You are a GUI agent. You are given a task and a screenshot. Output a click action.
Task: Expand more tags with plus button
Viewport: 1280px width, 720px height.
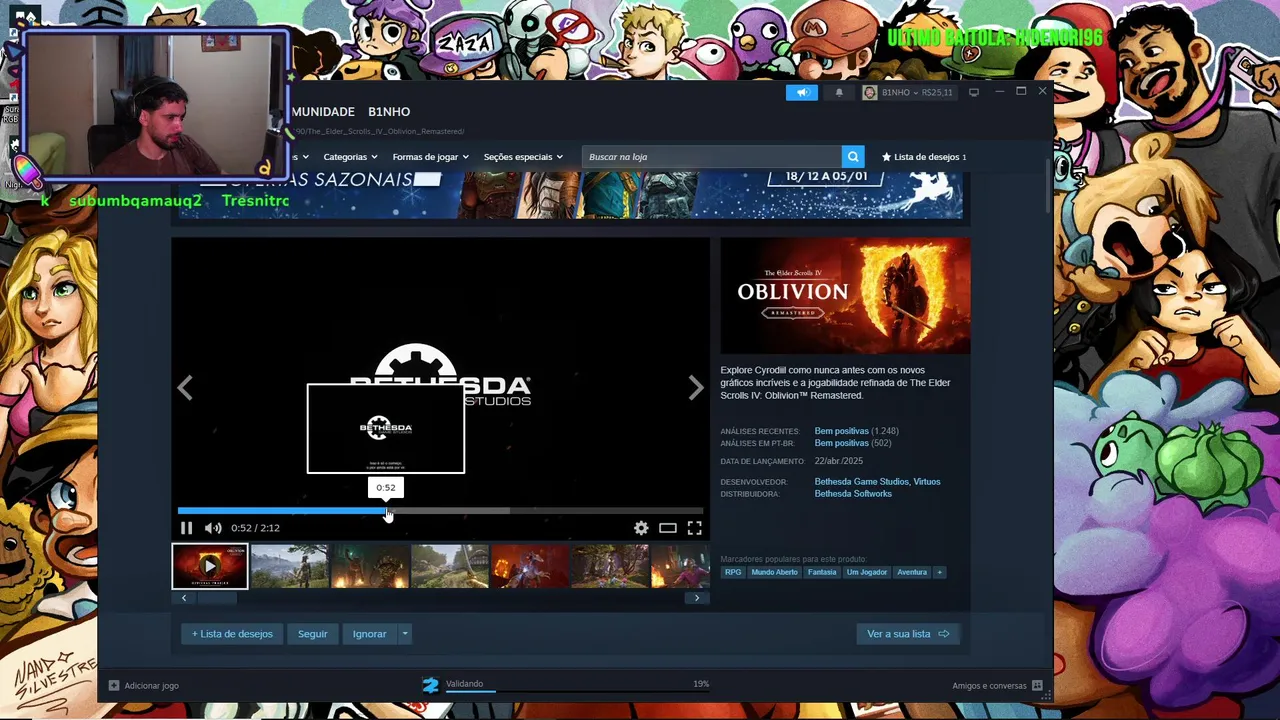[938, 572]
